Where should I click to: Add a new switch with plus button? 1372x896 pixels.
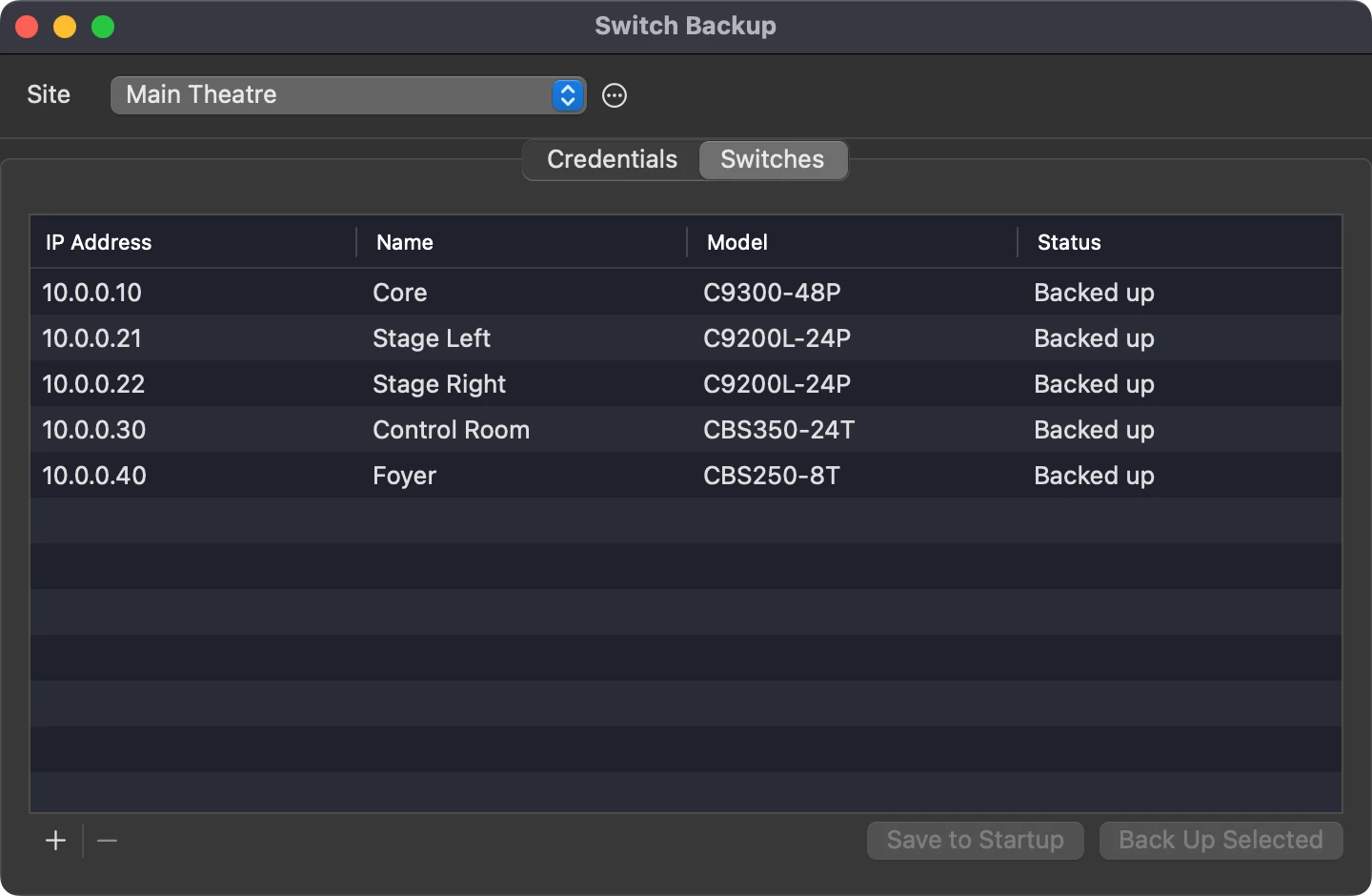click(56, 840)
